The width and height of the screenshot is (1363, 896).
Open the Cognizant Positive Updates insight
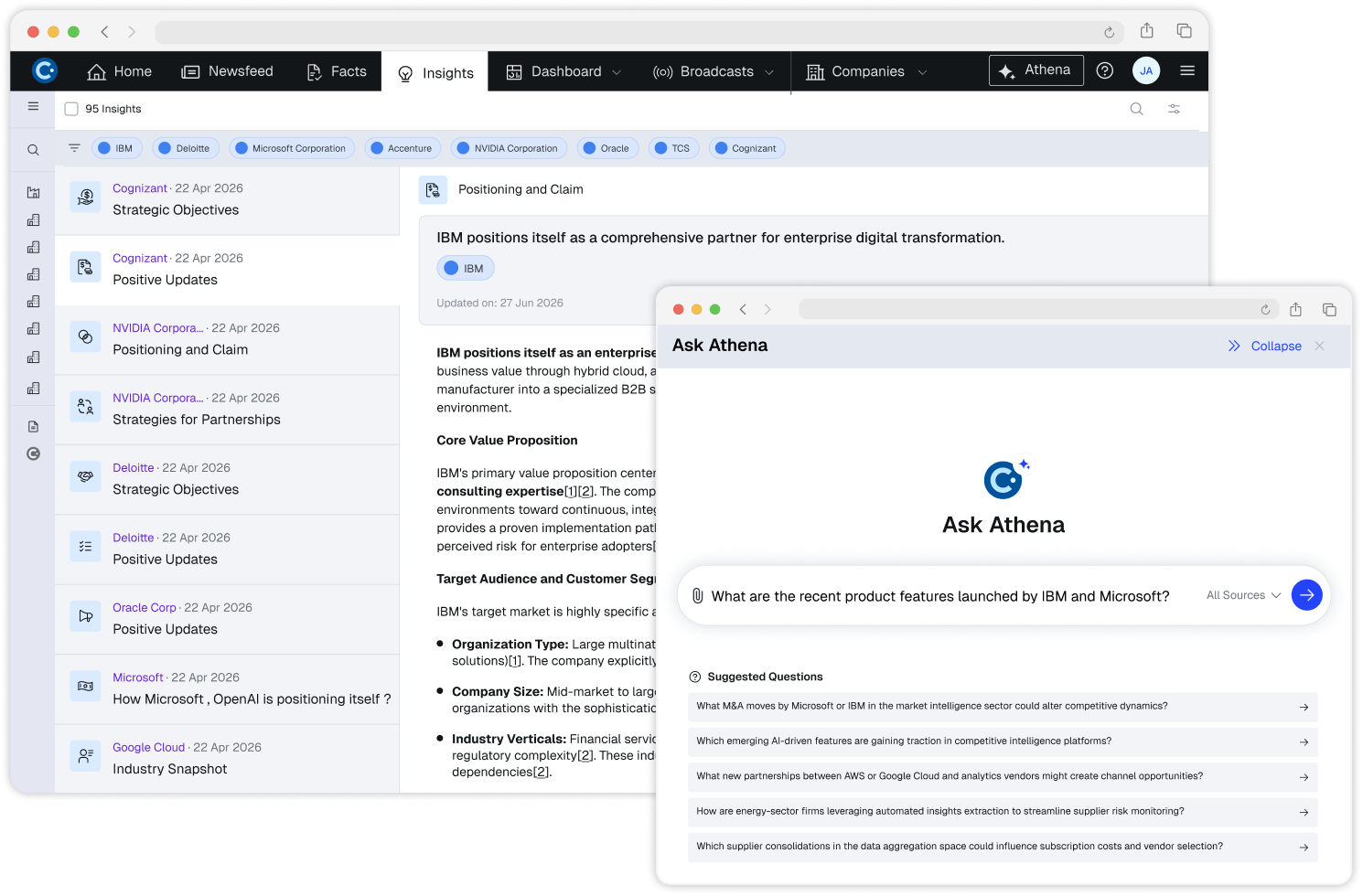point(227,270)
